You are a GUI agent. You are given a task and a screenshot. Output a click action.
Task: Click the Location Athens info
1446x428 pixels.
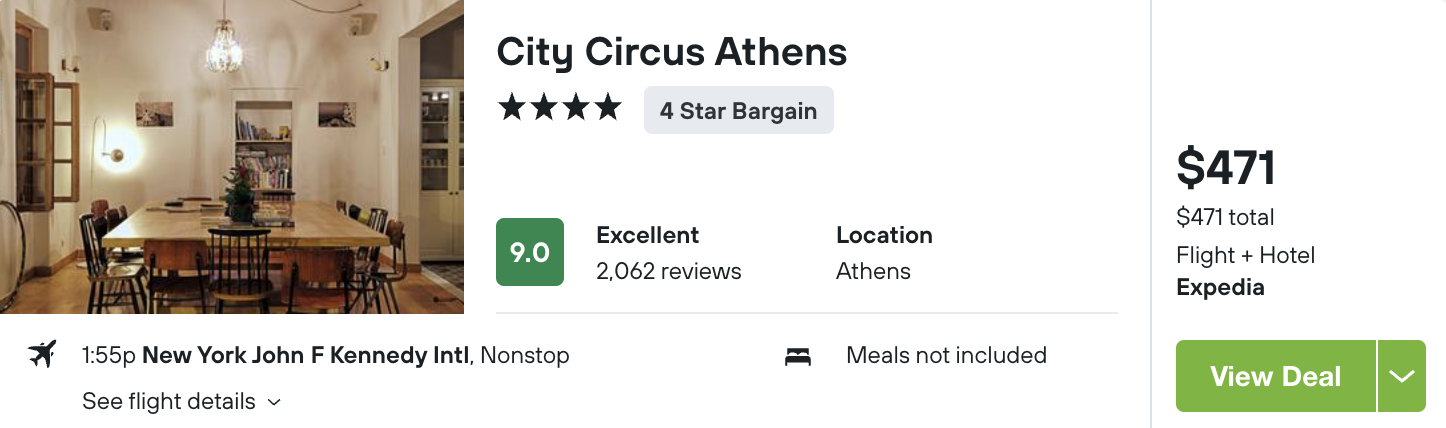click(884, 253)
